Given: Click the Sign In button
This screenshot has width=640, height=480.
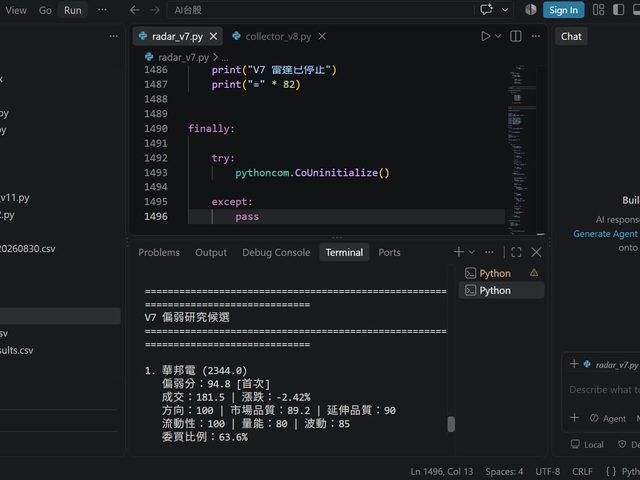Looking at the screenshot, I should click(563, 10).
